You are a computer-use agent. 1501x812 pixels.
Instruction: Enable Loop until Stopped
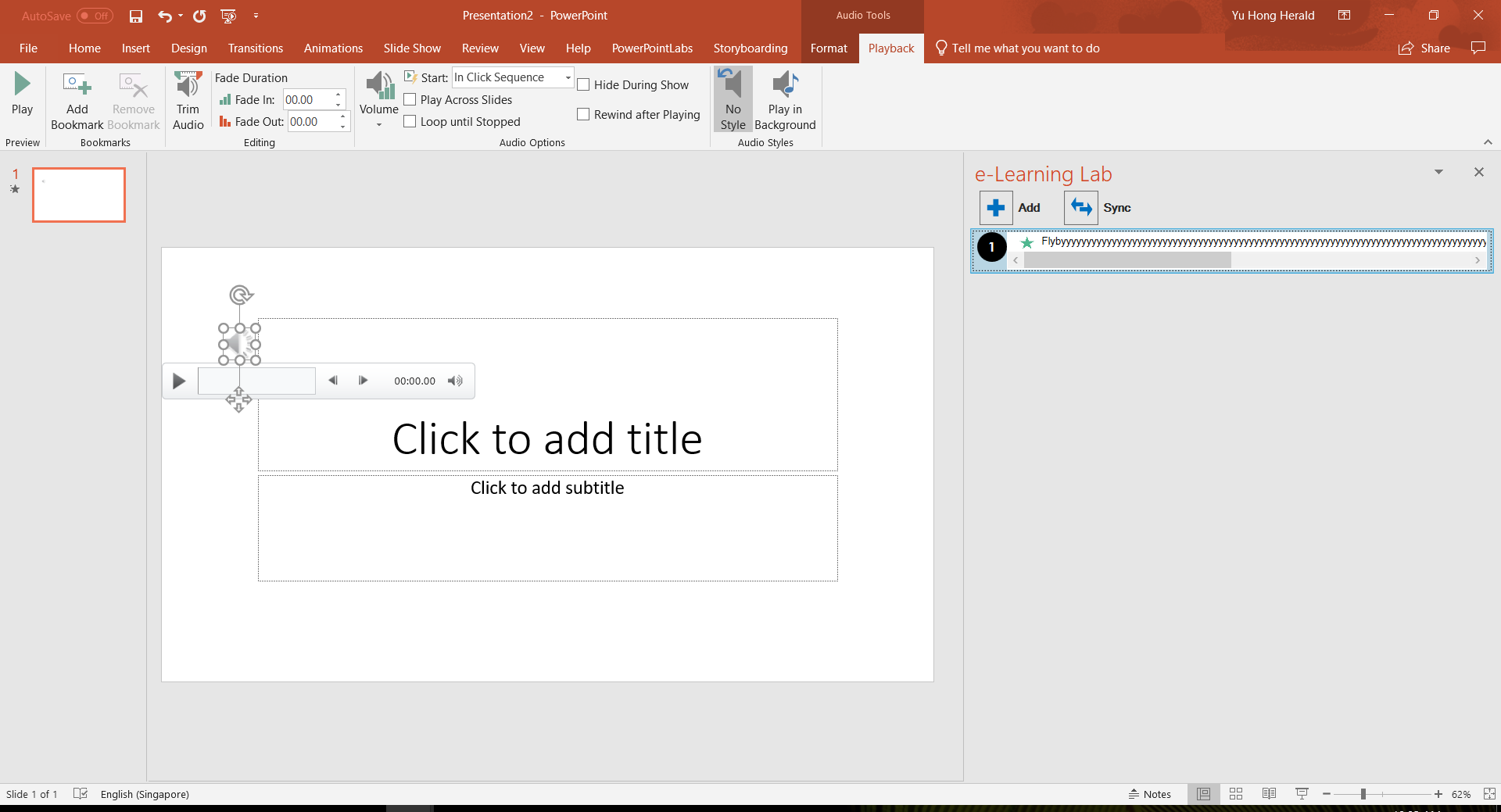[x=410, y=121]
